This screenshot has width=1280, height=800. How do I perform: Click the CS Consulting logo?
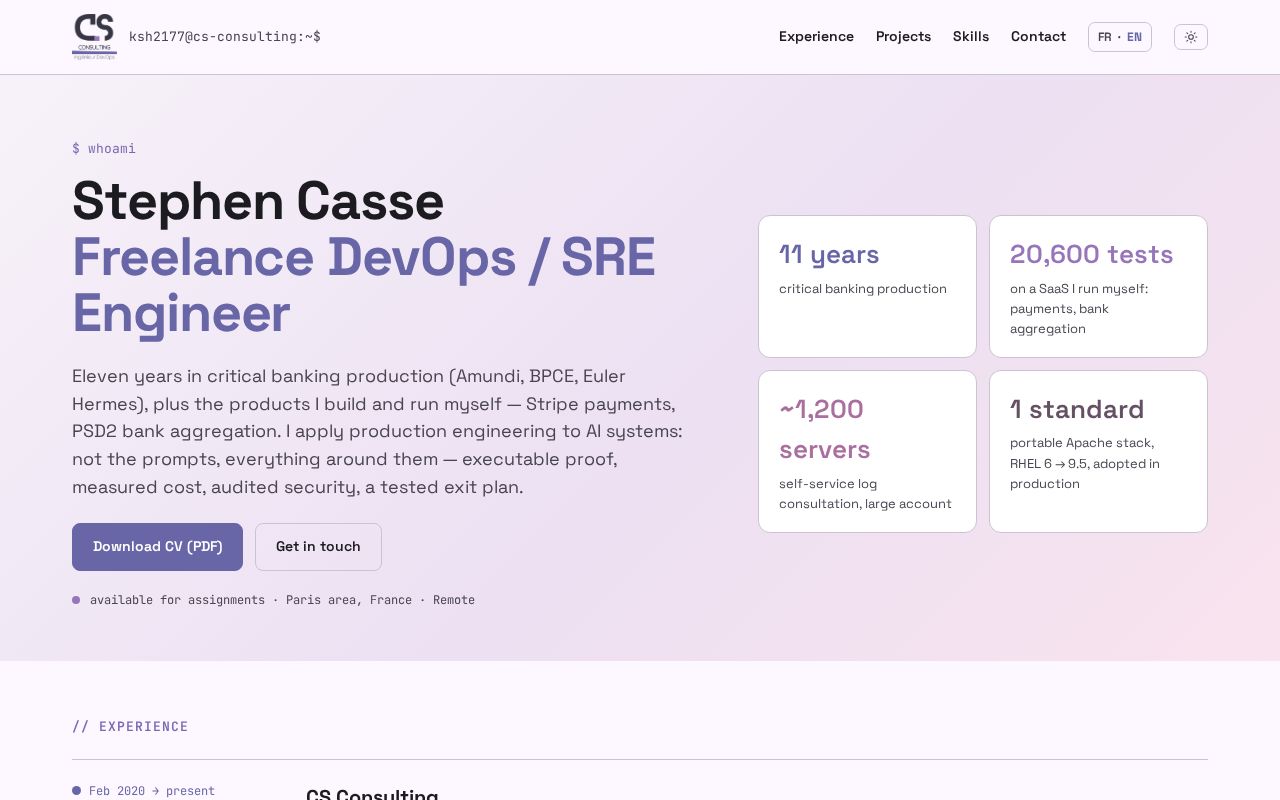[x=94, y=37]
